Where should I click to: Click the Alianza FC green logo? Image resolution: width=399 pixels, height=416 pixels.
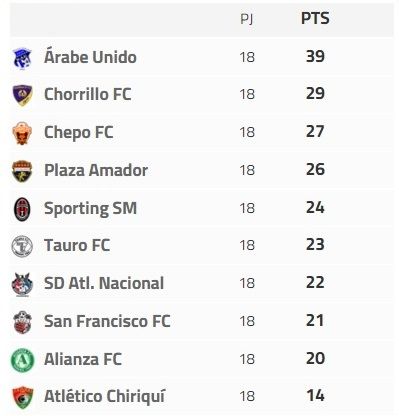(22, 360)
